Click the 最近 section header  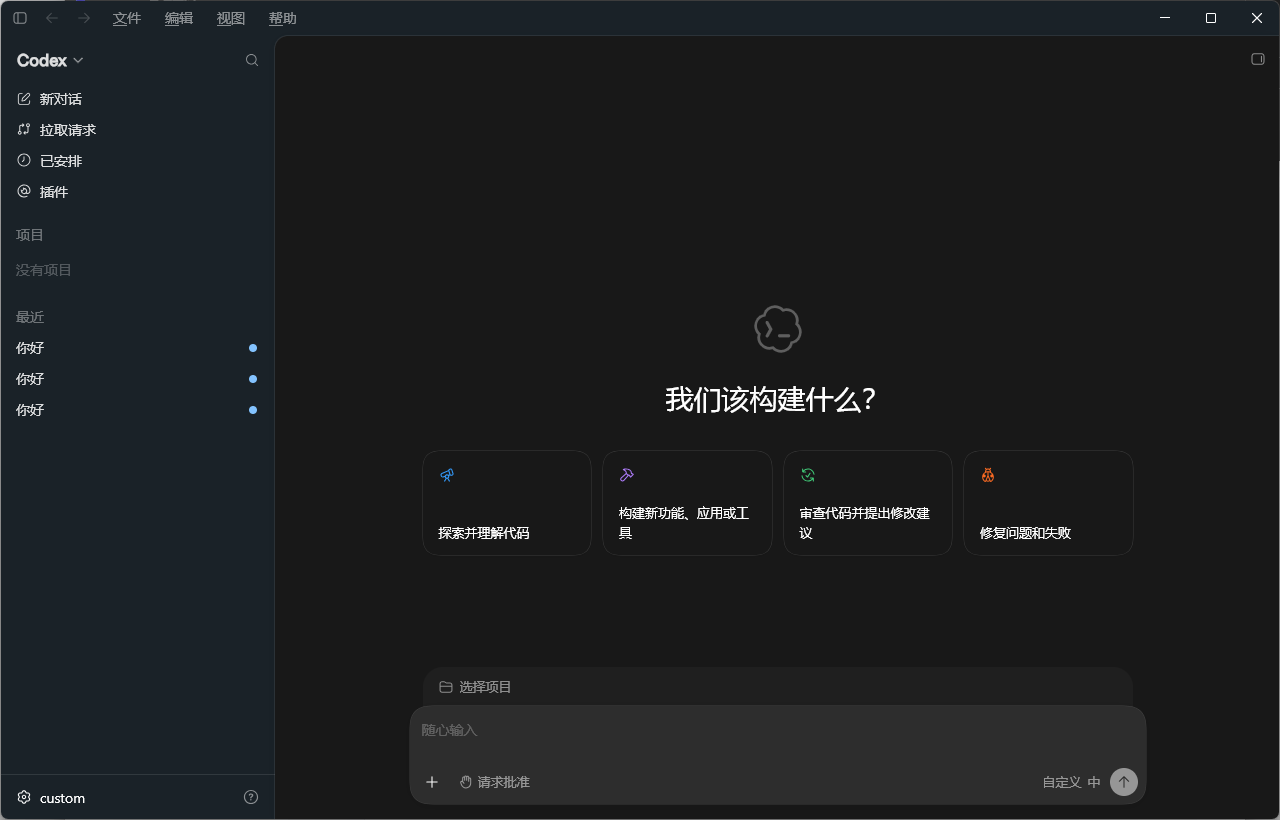[30, 317]
